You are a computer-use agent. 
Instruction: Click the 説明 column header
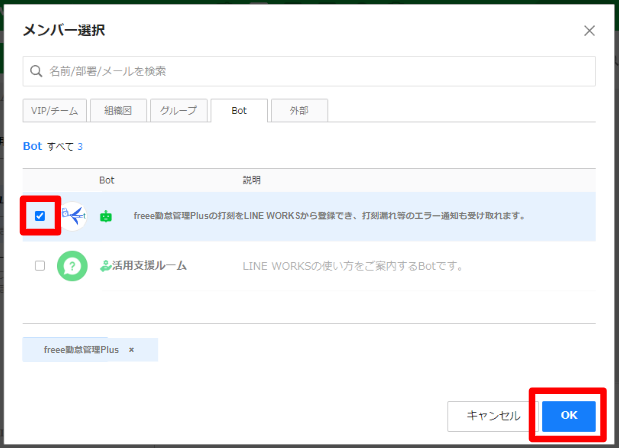[x=251, y=180]
